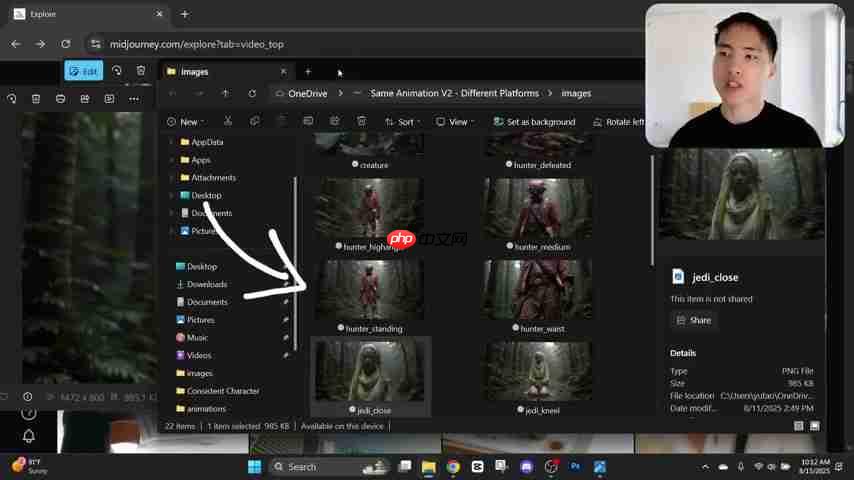Click the jedi_close preview image in the details pane
This screenshot has height=480, width=854.
(741, 194)
